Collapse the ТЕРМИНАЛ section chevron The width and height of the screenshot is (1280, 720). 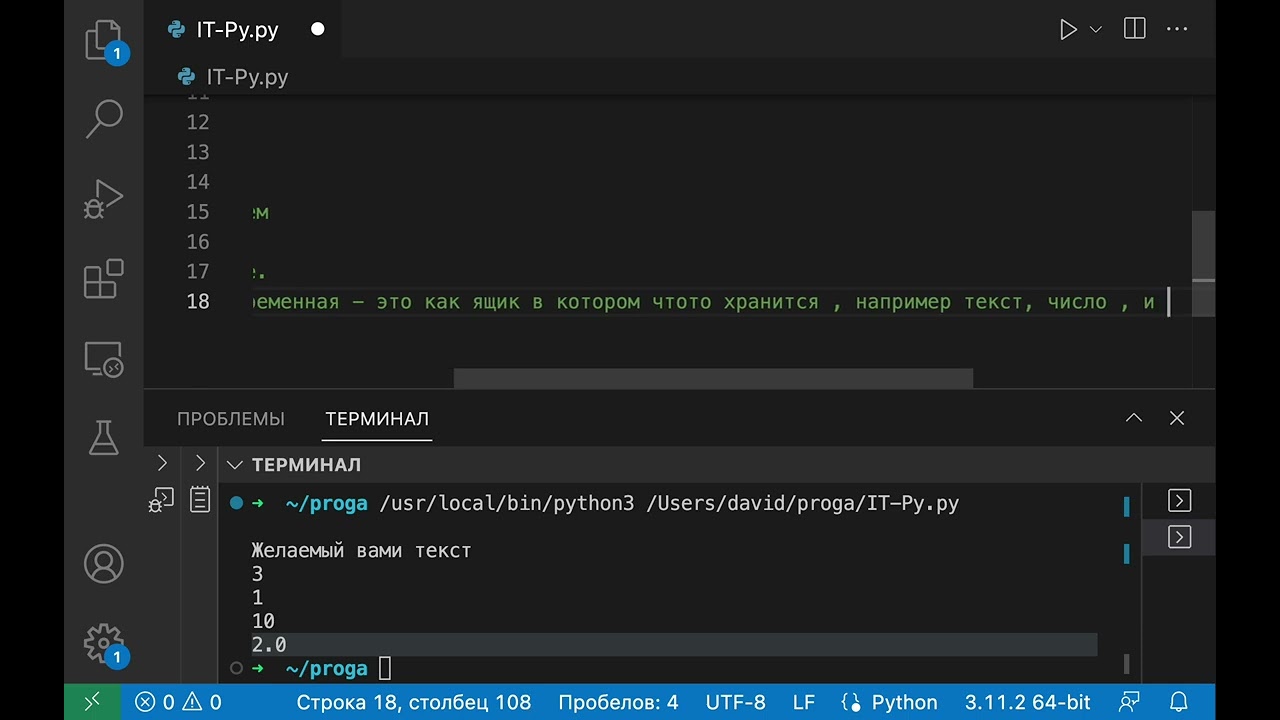tap(234, 465)
